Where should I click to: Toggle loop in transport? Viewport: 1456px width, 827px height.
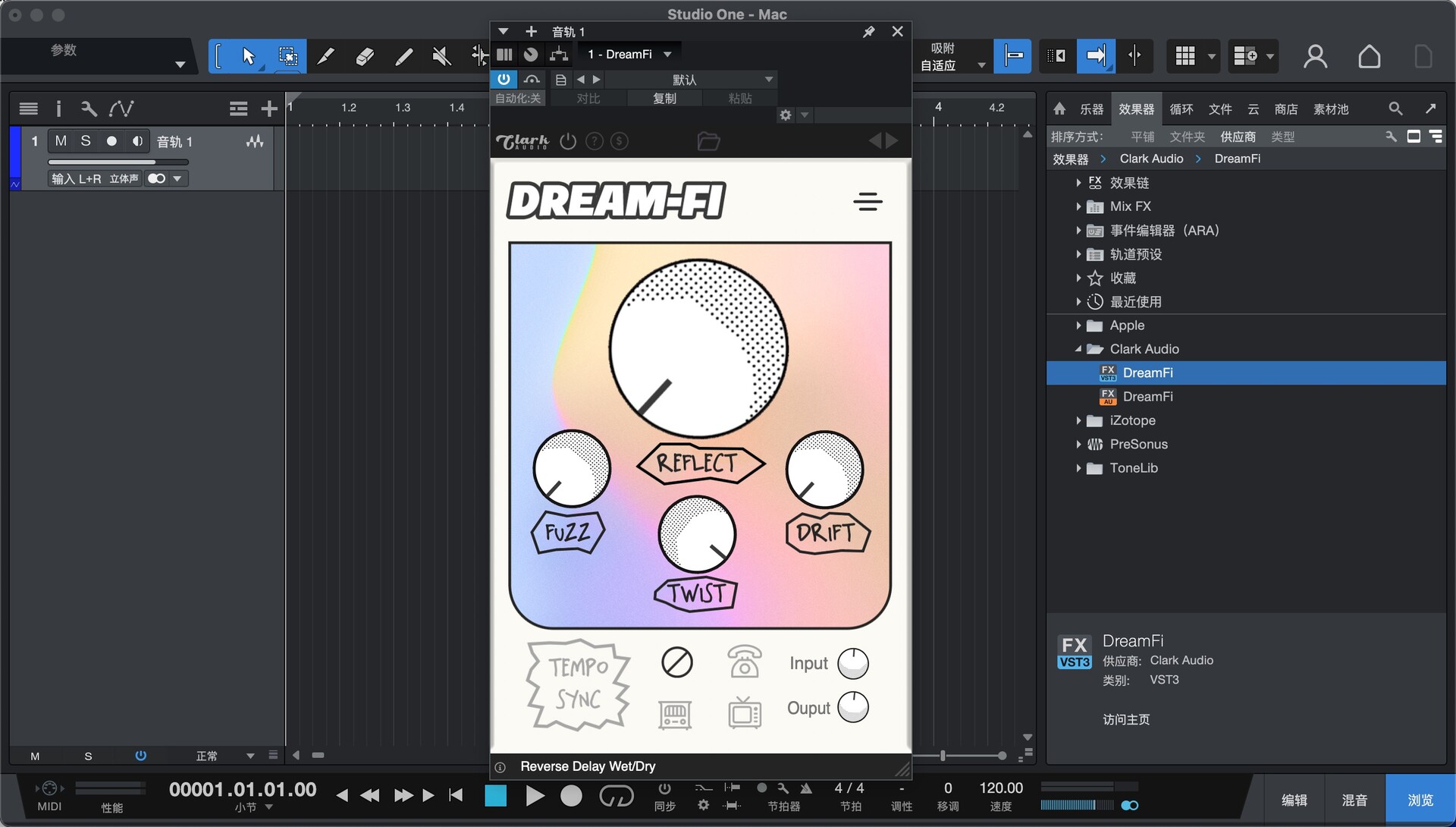click(616, 795)
